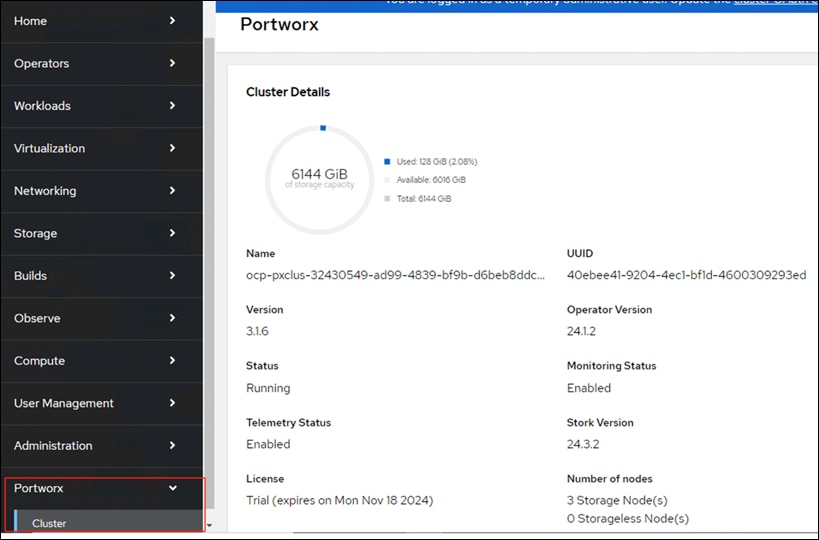819x540 pixels.
Task: Click the Trial license expiry text
Action: [x=340, y=500]
